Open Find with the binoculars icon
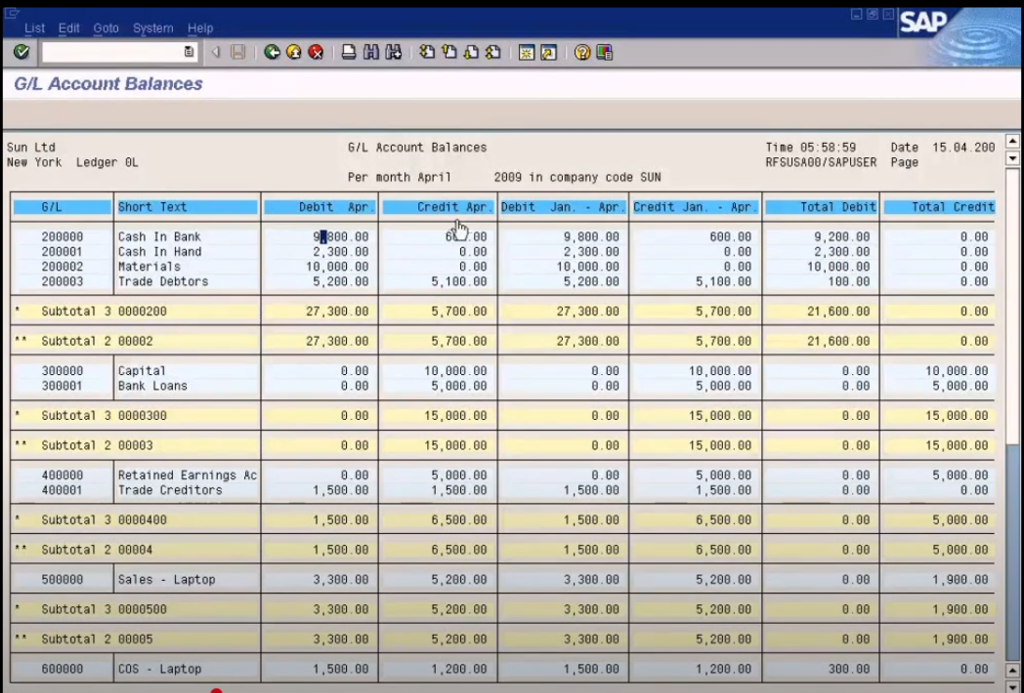Image resolution: width=1024 pixels, height=693 pixels. [371, 52]
